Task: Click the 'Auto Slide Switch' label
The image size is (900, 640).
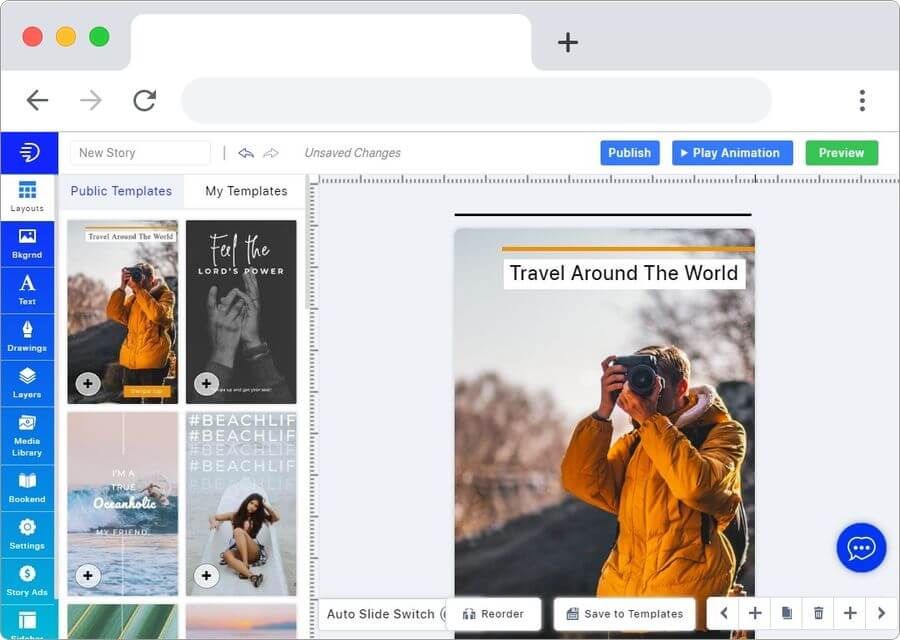Action: 381,614
